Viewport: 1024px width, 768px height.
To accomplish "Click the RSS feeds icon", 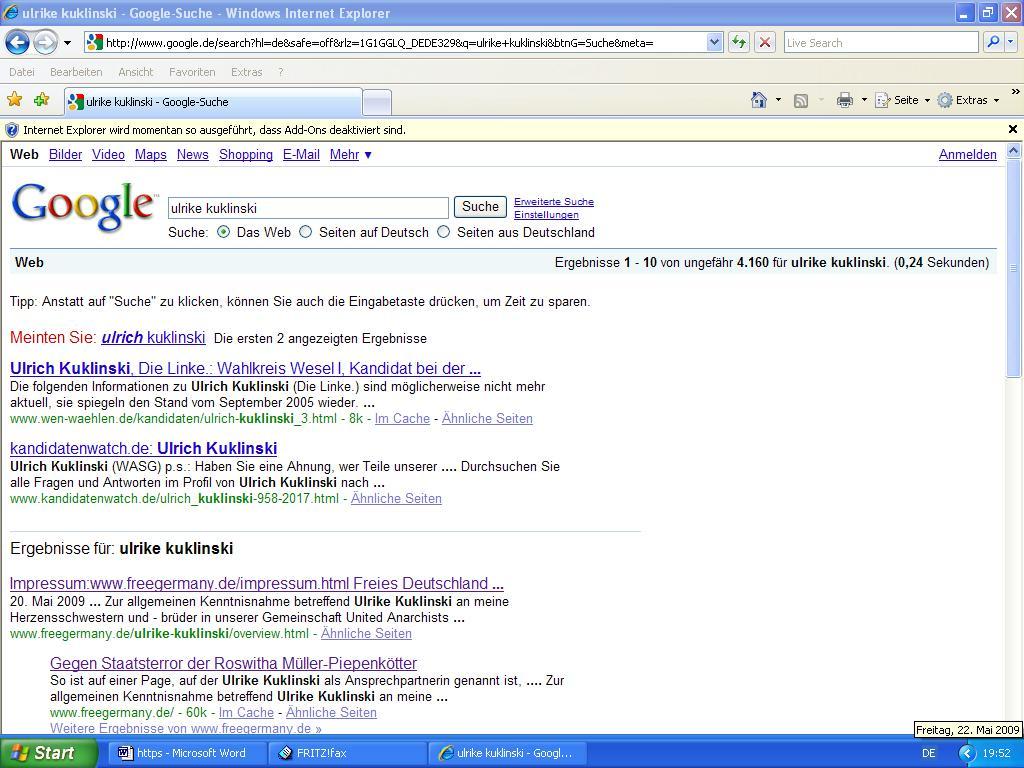I will (x=801, y=100).
